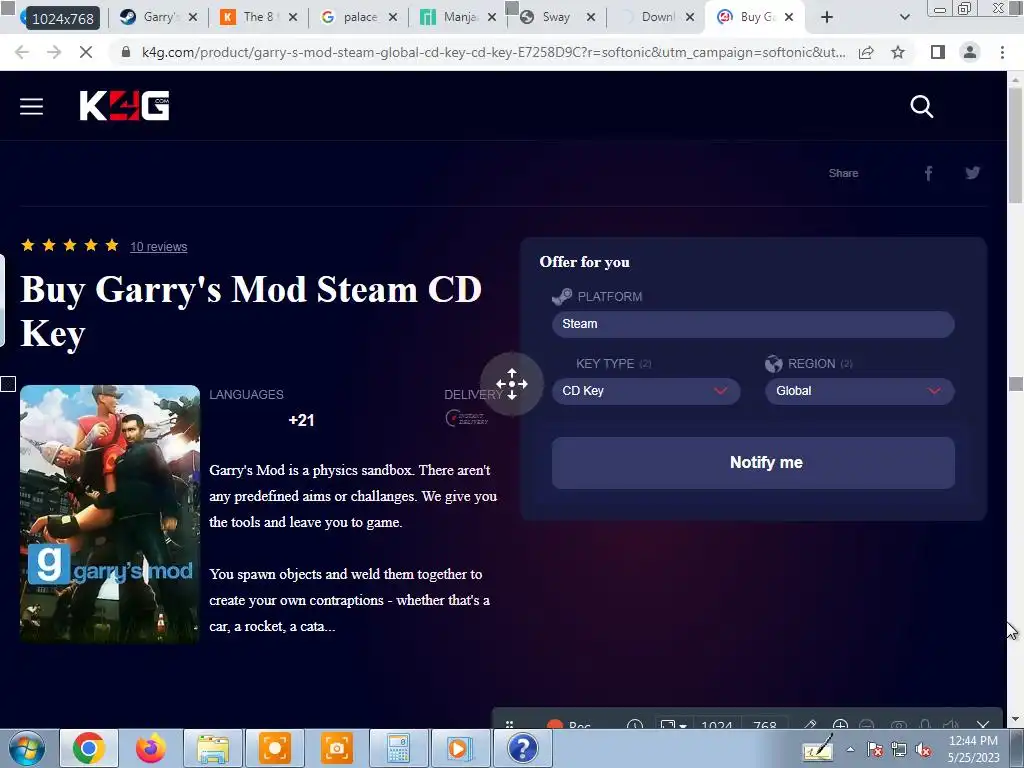1024x768 pixels.
Task: View site information via the lock icon
Action: point(126,52)
